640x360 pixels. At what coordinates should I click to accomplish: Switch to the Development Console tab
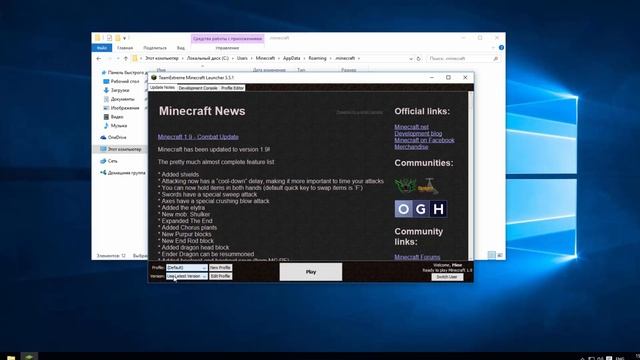198,88
